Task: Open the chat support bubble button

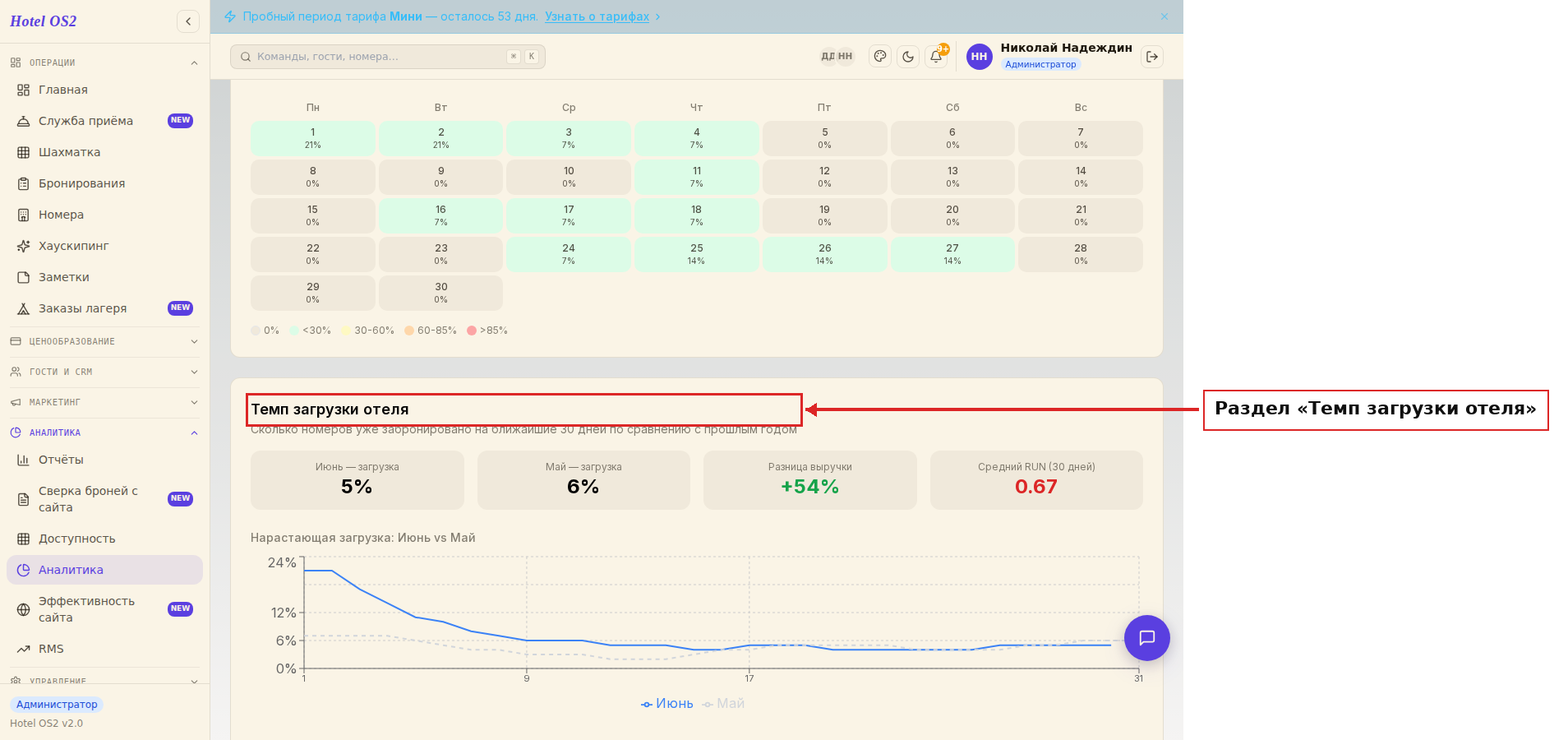Action: click(1146, 638)
